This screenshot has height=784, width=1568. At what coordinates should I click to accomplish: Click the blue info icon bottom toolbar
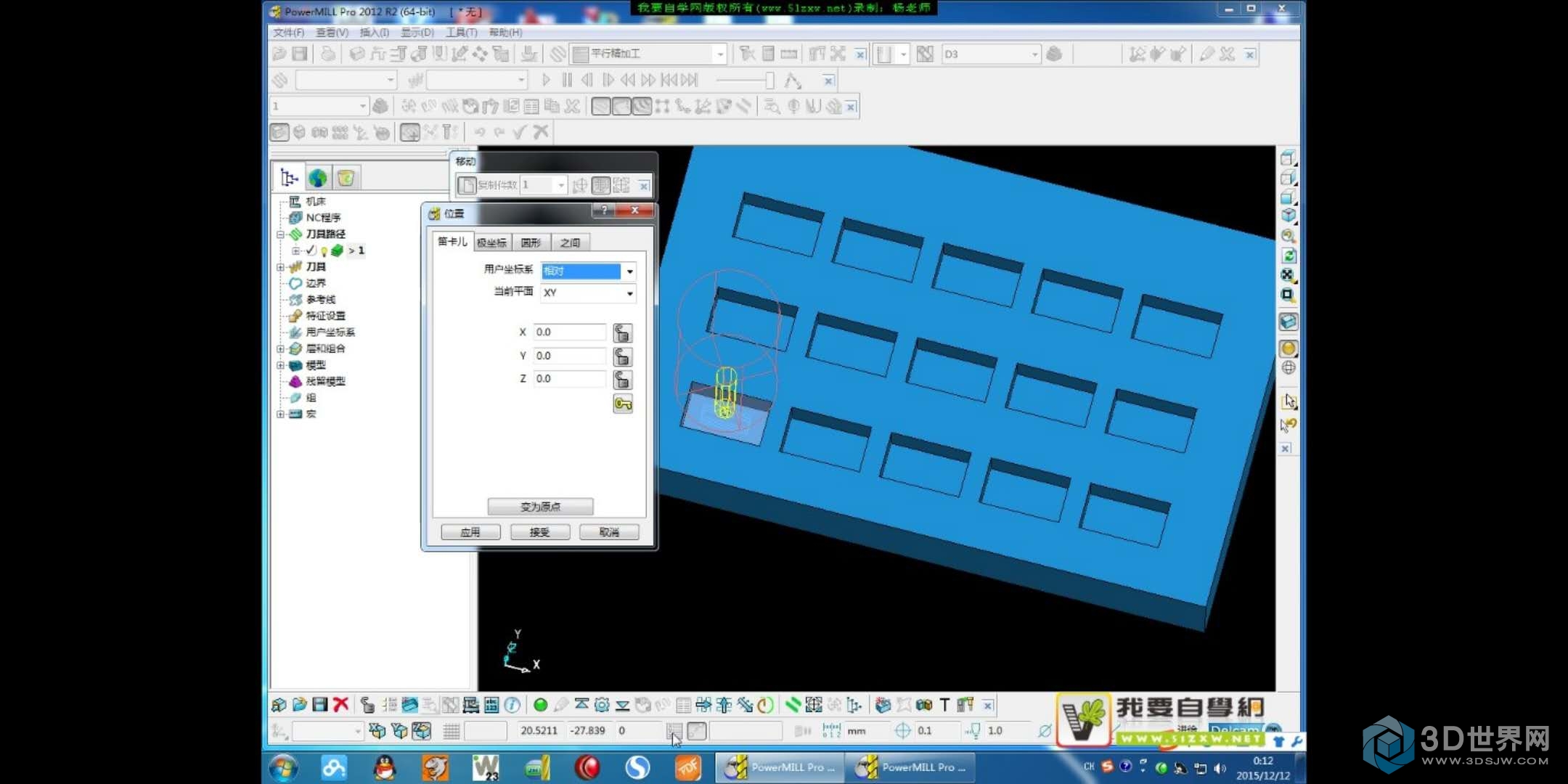click(x=513, y=705)
